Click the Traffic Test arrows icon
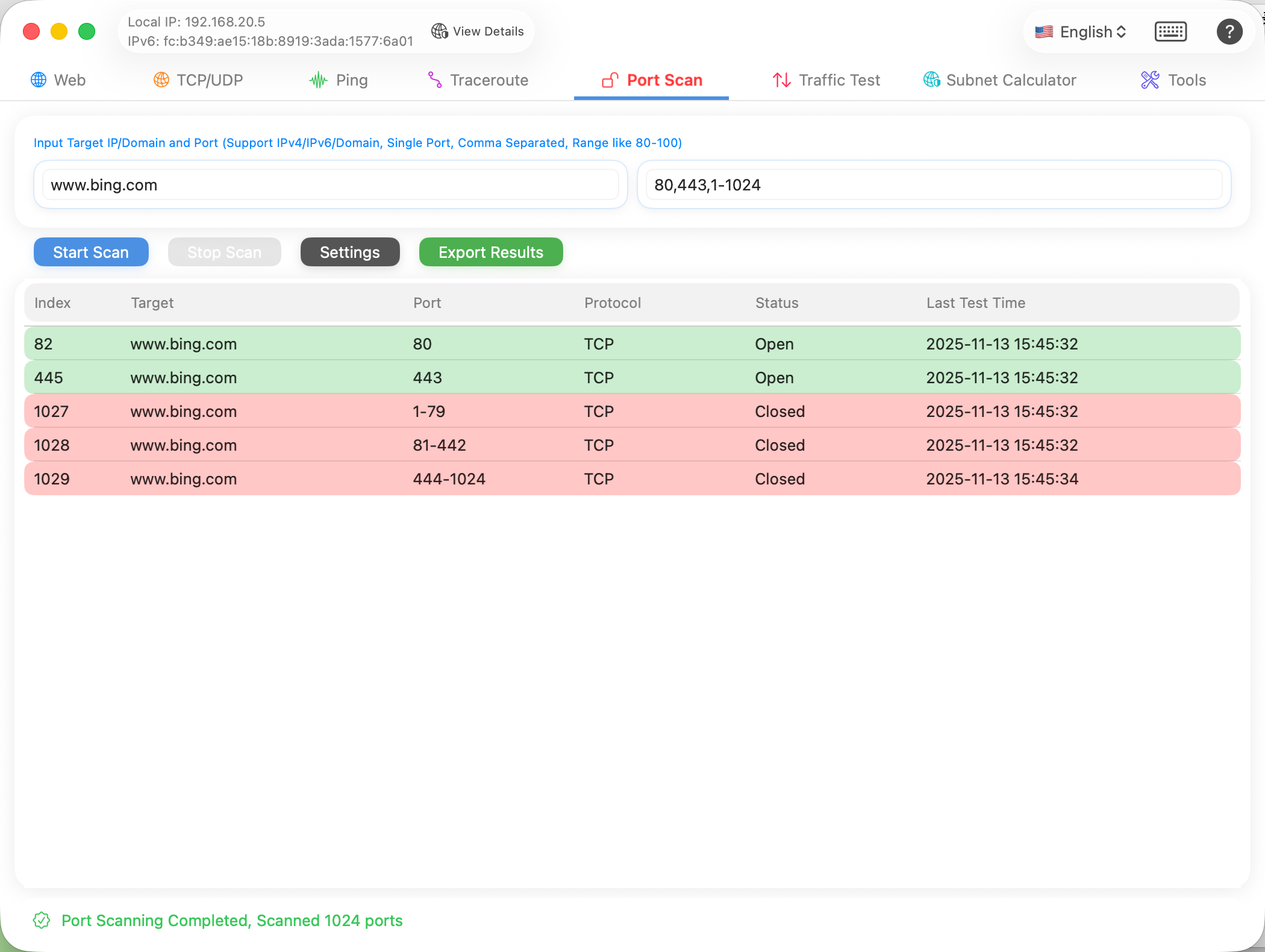1265x952 pixels. (781, 80)
